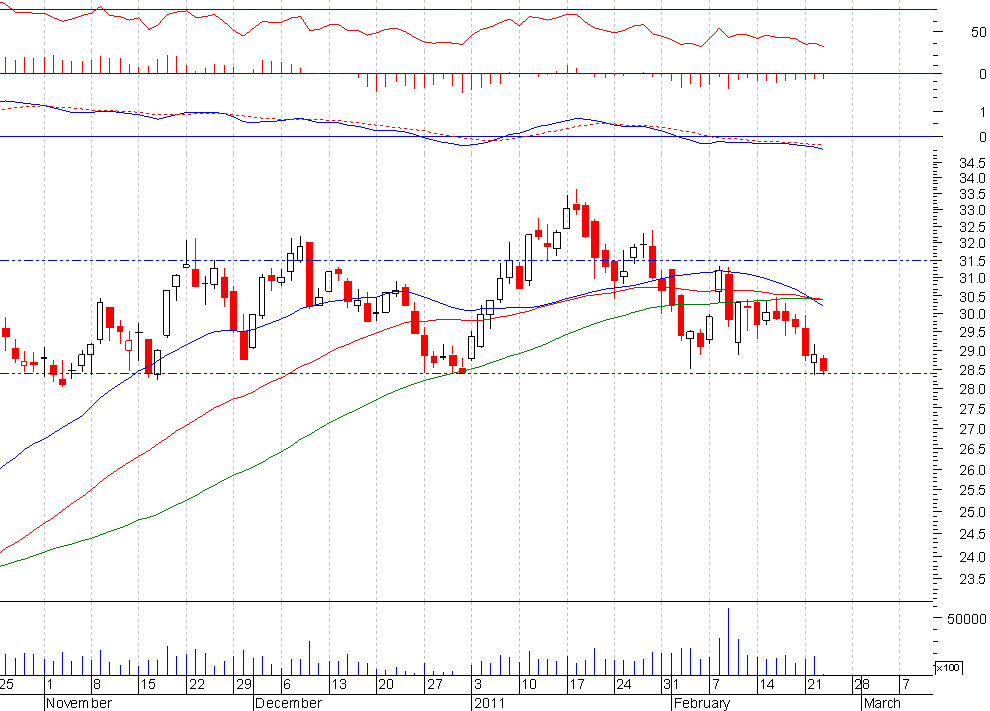
Task: Click the 25.5 price axis label
Action: click(x=972, y=491)
